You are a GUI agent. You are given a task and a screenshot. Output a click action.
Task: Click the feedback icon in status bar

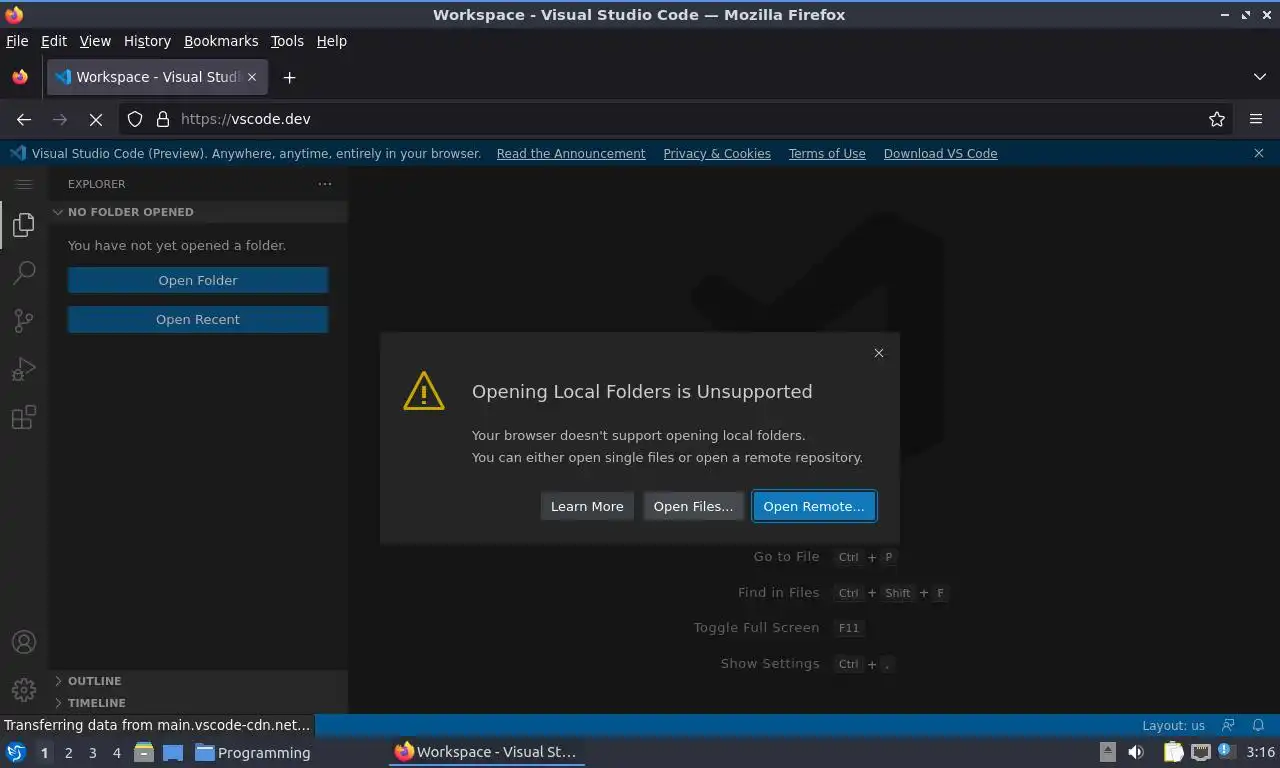1229,725
